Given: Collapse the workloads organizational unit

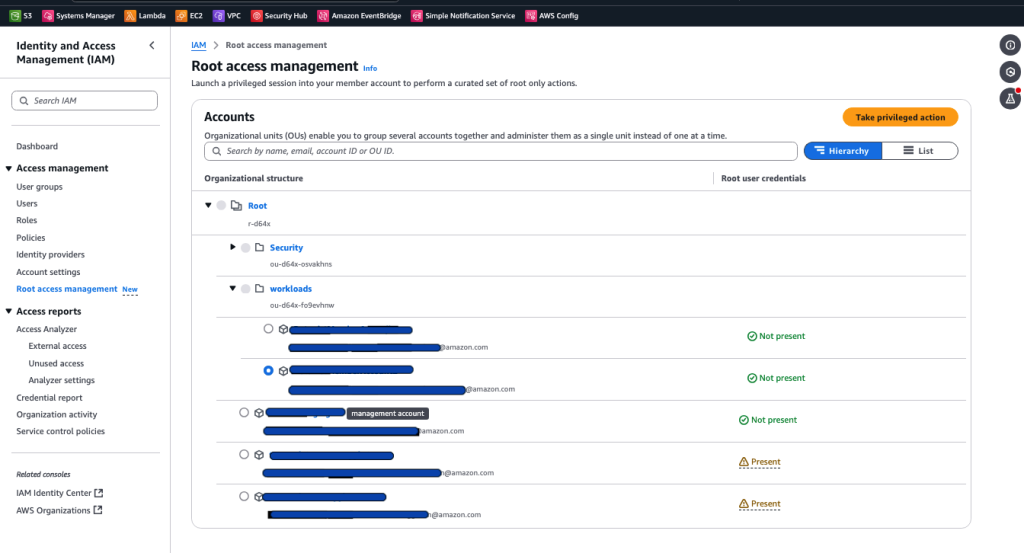Looking at the screenshot, I should tap(232, 288).
